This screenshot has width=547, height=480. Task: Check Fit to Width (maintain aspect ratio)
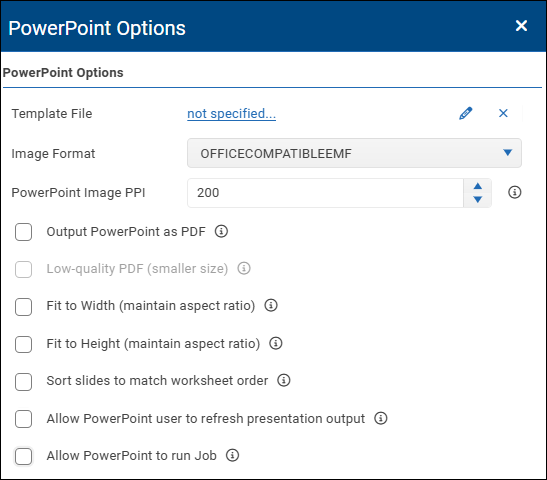point(23,307)
